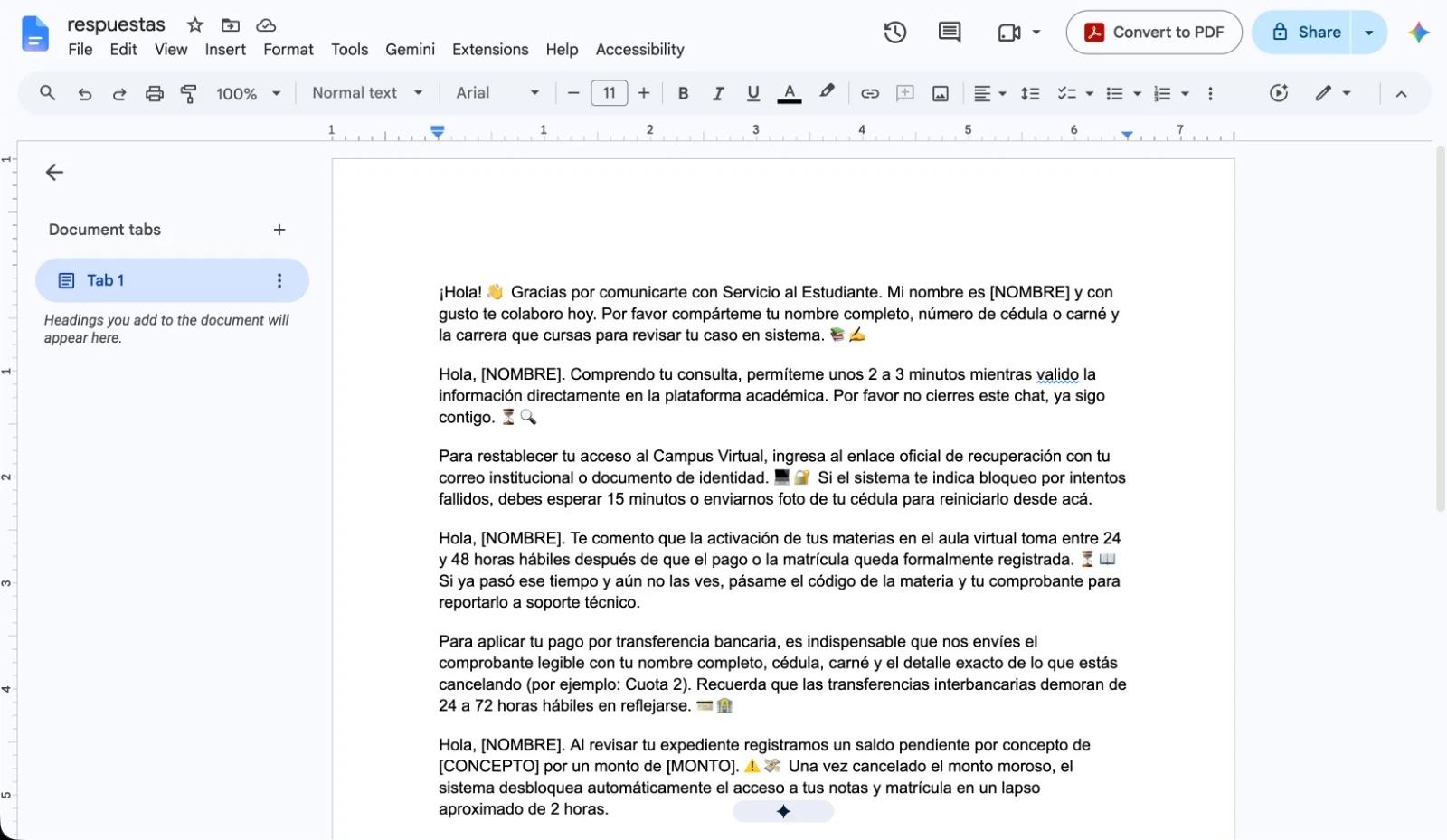Move document with folder icon
Screen dimensions: 1447x840
(231, 24)
